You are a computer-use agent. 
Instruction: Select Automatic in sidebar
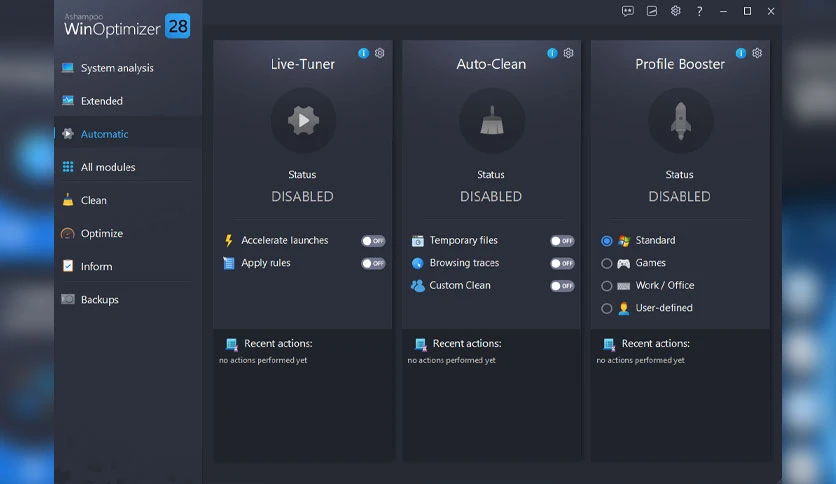128,134
